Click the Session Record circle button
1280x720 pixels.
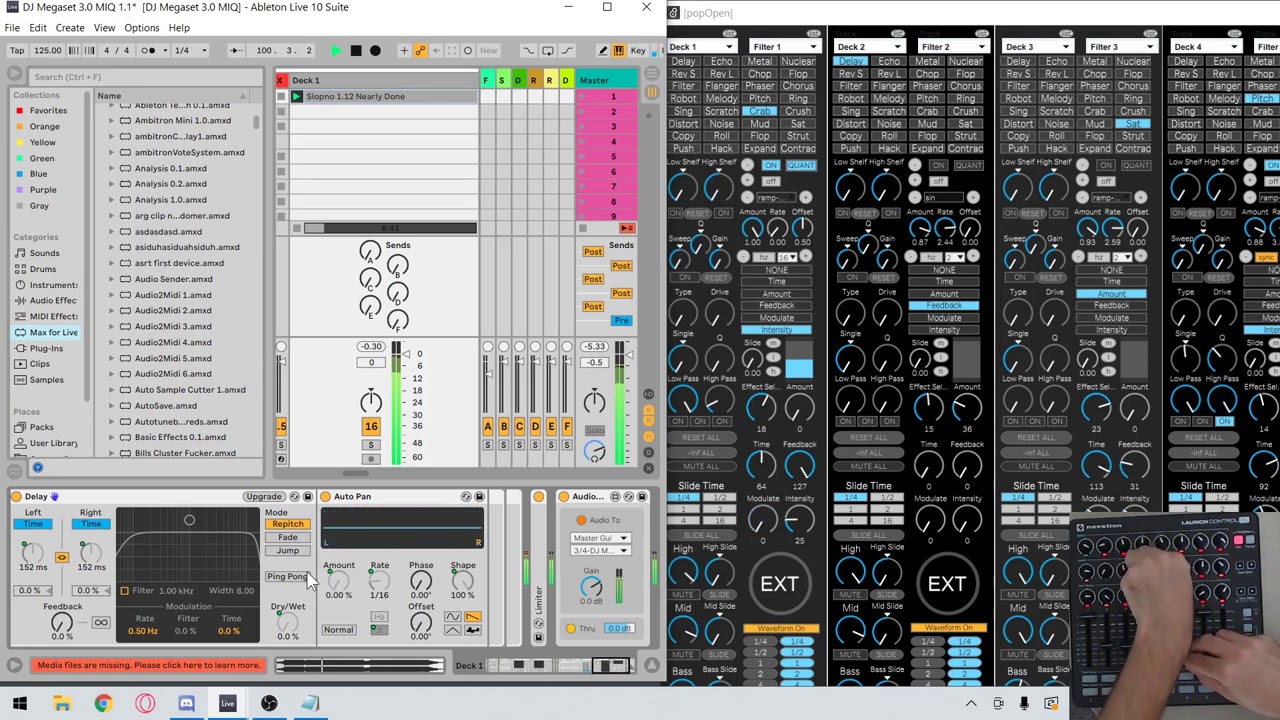point(467,50)
